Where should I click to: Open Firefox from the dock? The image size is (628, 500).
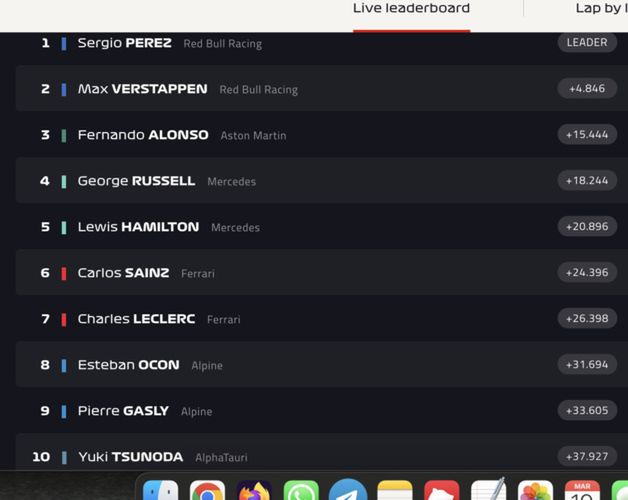[254, 490]
